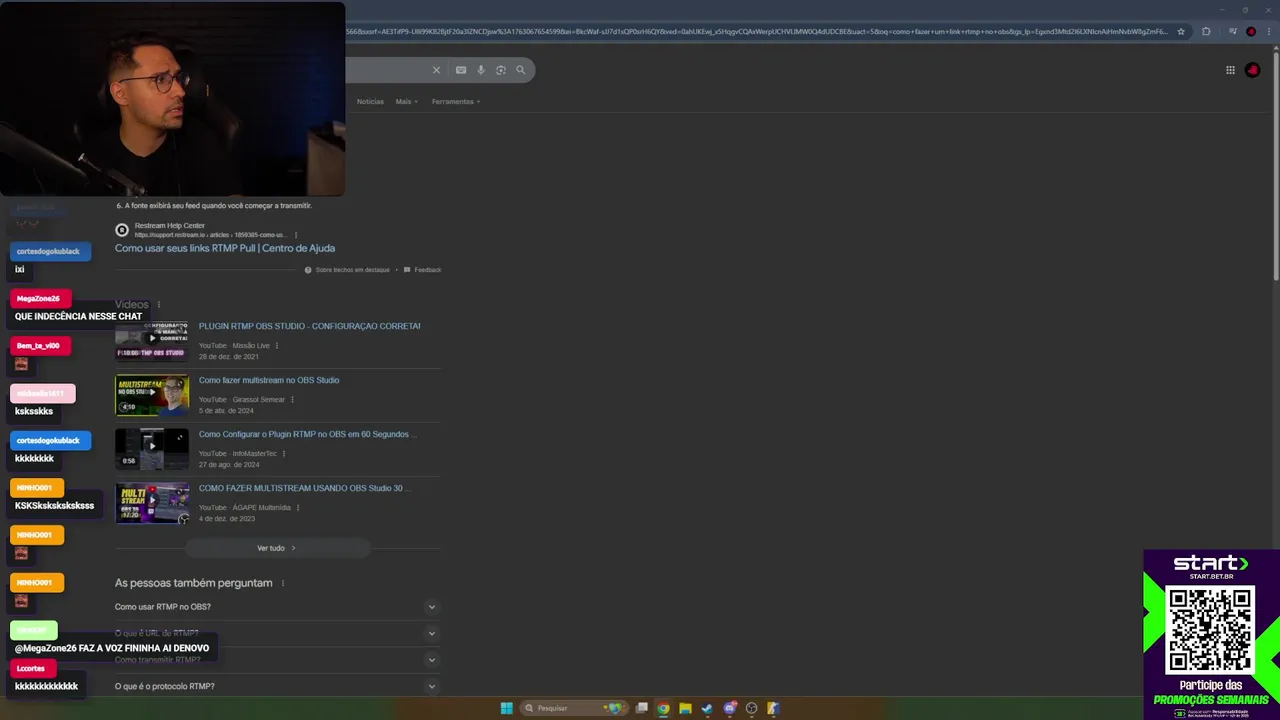The image size is (1280, 720).
Task: Click the date 27 de ago. de 2024
Action: click(x=229, y=465)
